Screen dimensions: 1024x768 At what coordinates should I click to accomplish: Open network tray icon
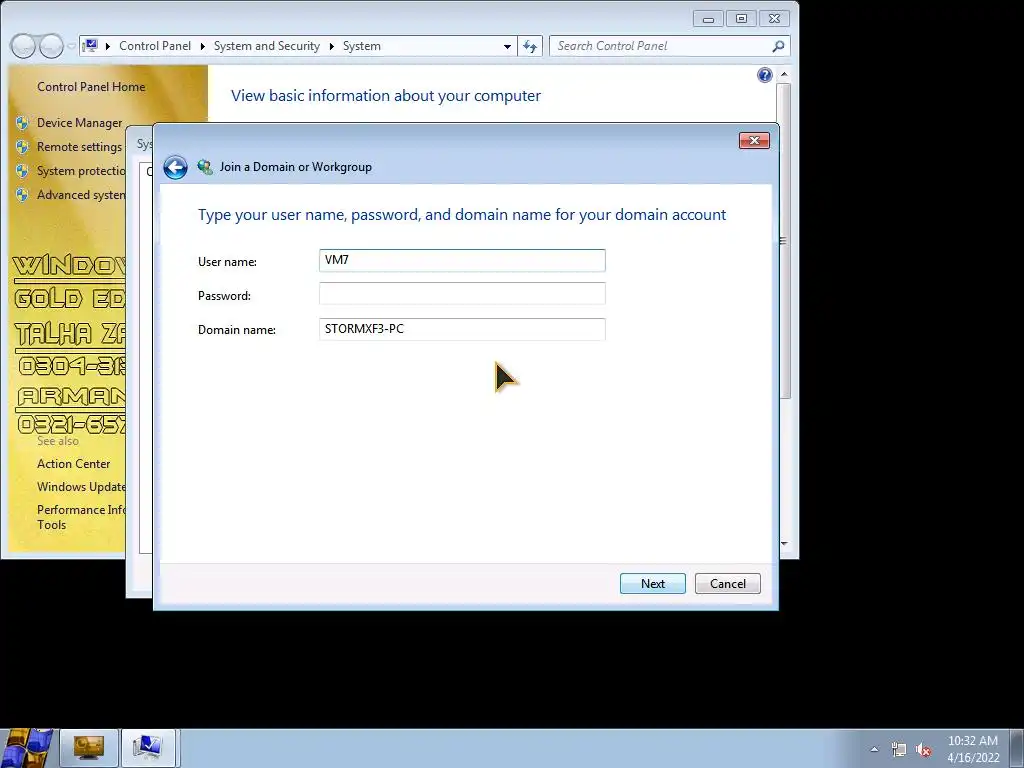(x=899, y=750)
